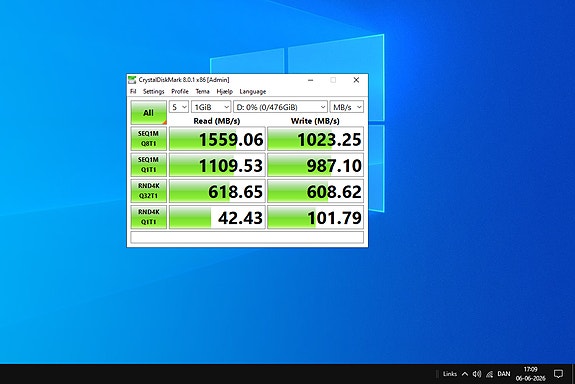
Task: Click the 42.43 read result
Action: pos(217,217)
